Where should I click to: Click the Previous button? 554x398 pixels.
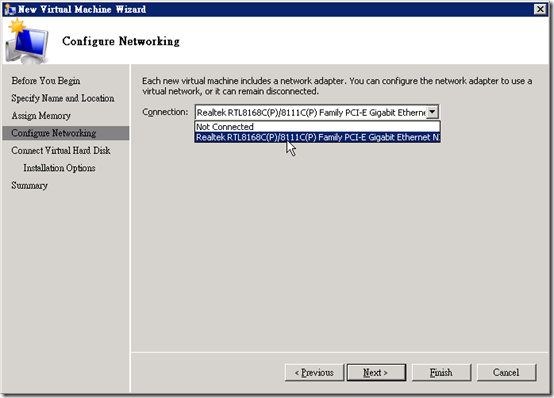tap(314, 373)
